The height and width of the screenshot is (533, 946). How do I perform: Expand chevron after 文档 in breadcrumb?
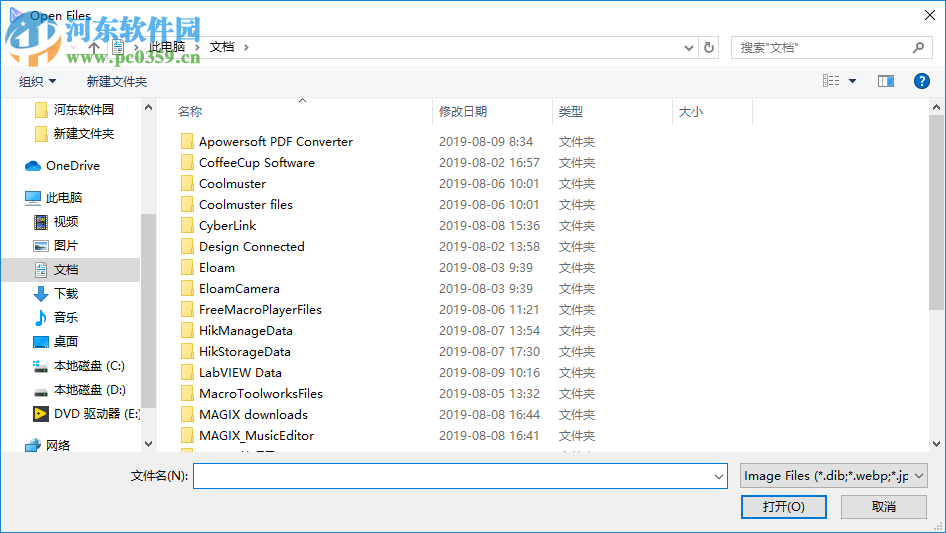coord(246,47)
